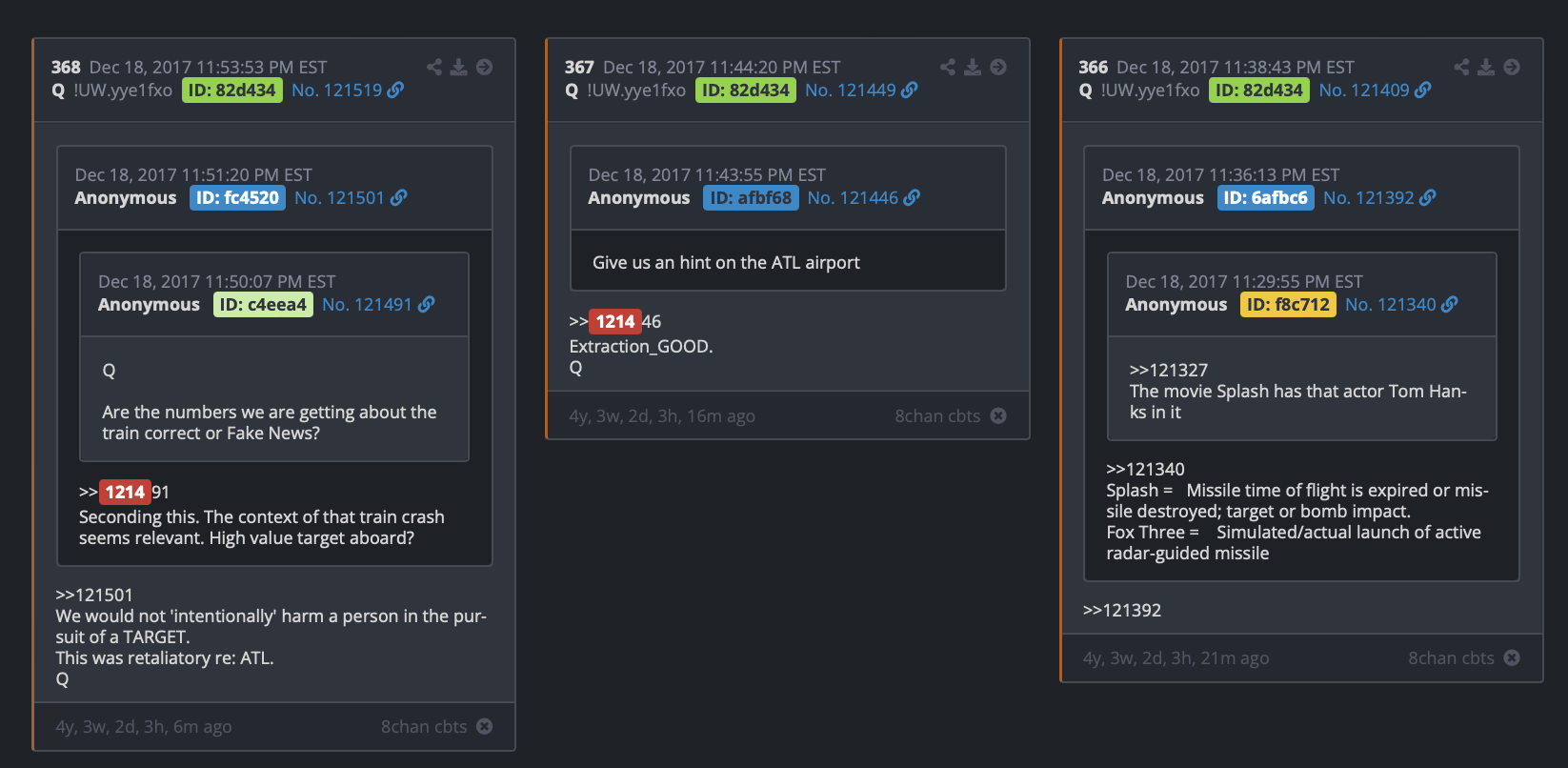Click link icon beside No. 121340

(x=1449, y=304)
